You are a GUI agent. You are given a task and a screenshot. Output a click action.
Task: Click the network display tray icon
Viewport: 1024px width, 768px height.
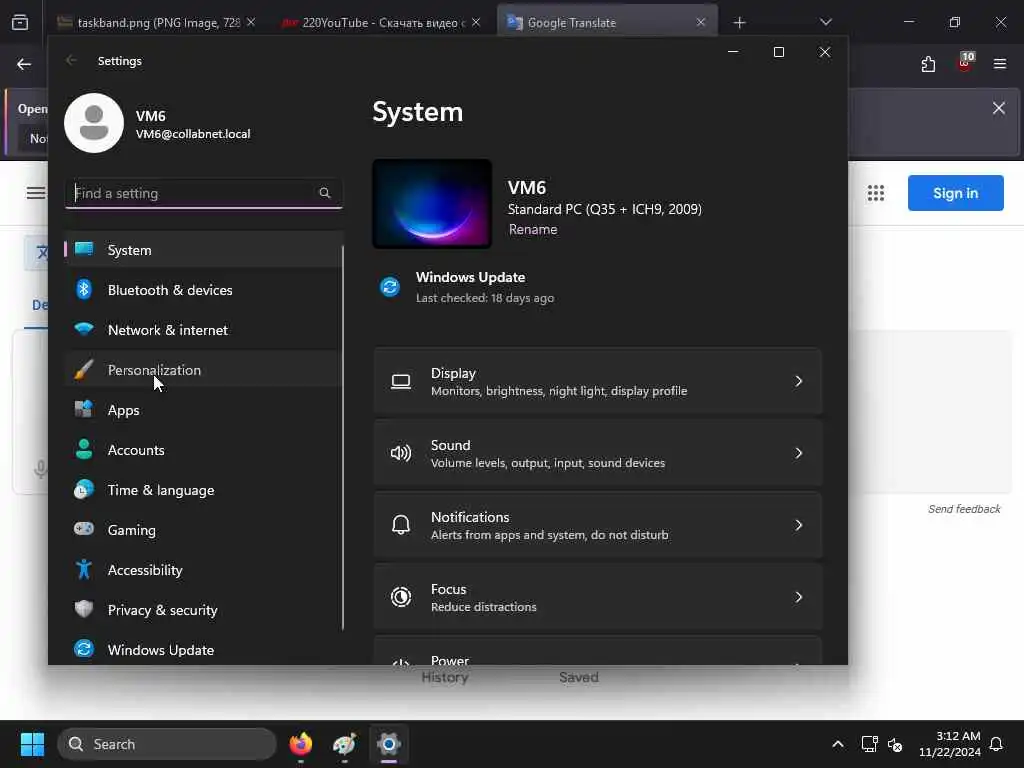(869, 744)
